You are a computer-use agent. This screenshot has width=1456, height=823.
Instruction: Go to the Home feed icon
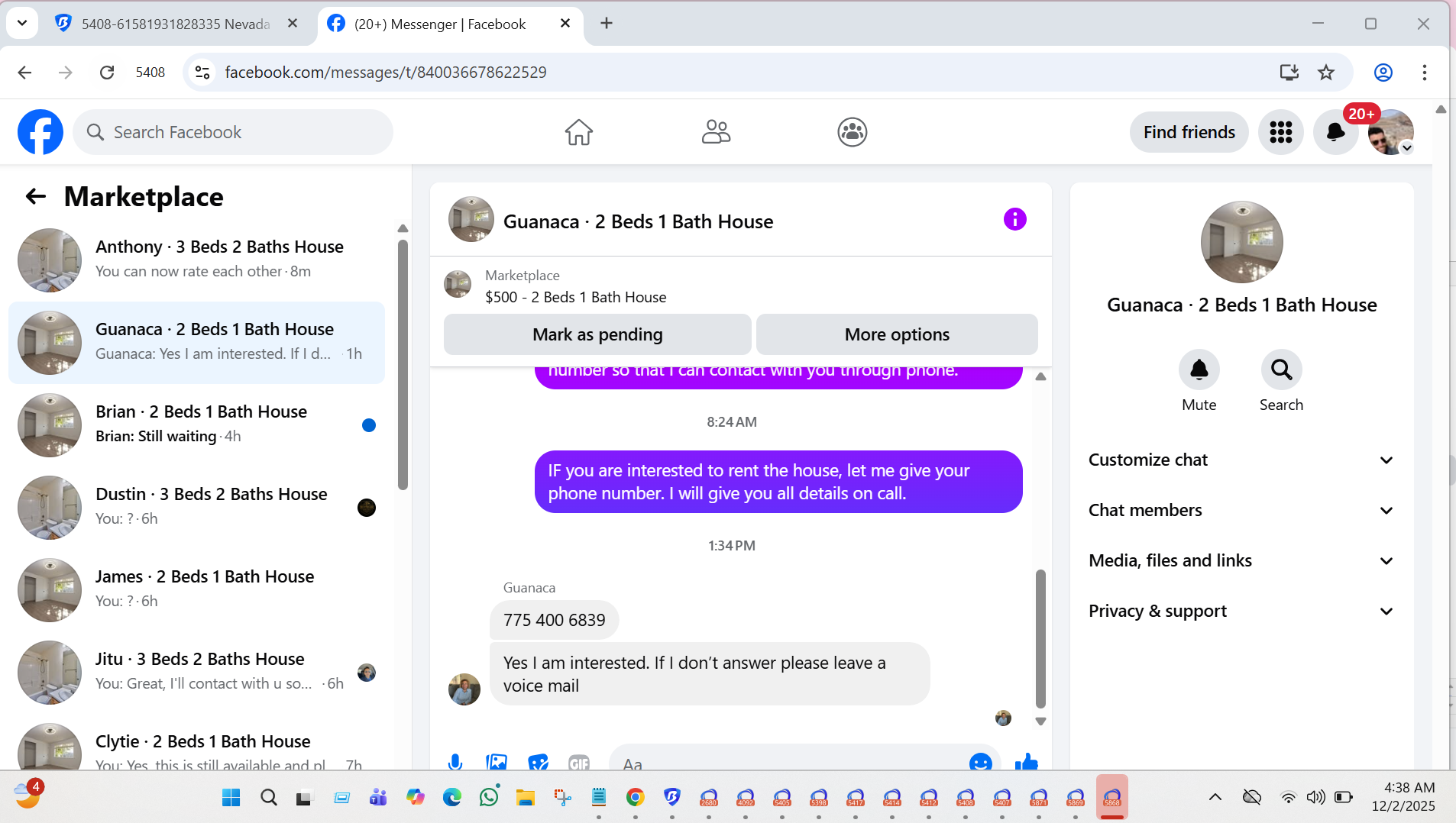[x=578, y=132]
